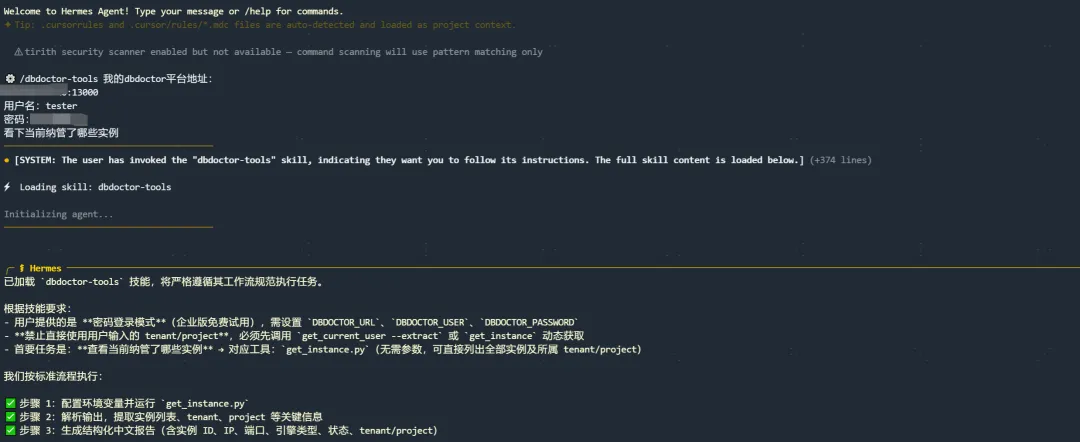The width and height of the screenshot is (1080, 442).
Task: Click the `DBDOCTOR_URL` variable name
Action: point(347,322)
